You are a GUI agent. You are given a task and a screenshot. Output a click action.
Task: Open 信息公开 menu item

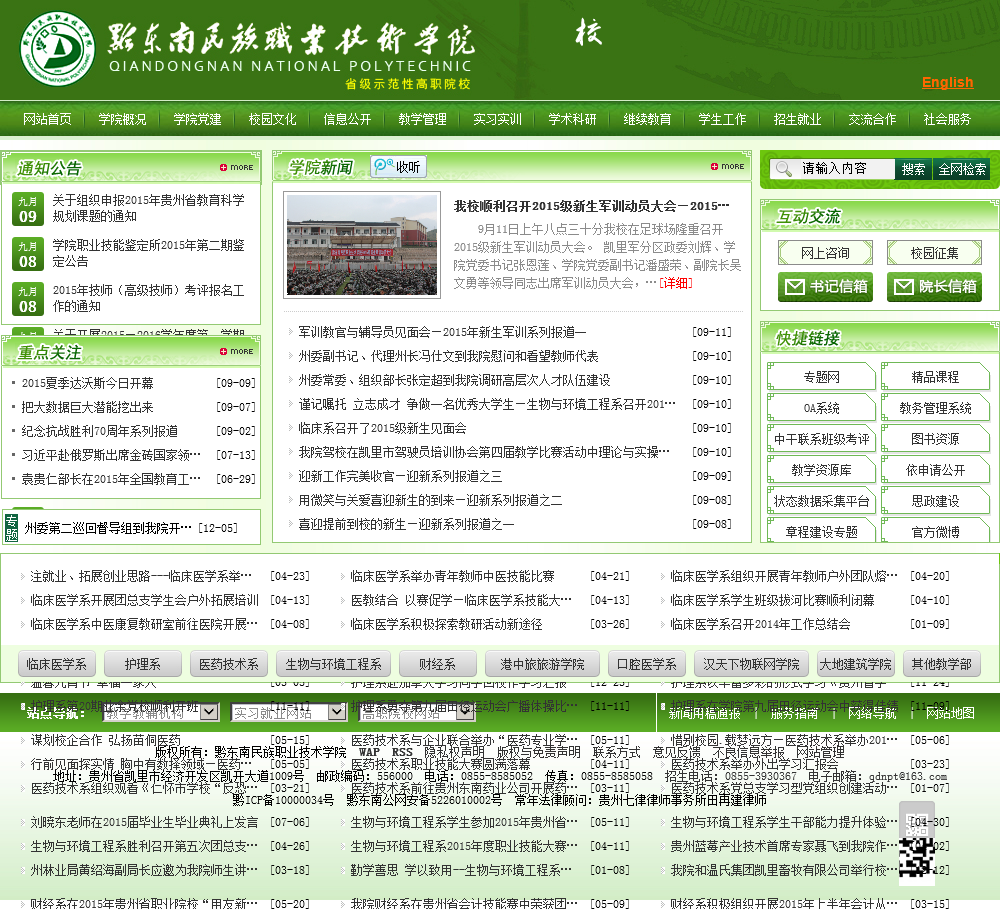click(347, 119)
